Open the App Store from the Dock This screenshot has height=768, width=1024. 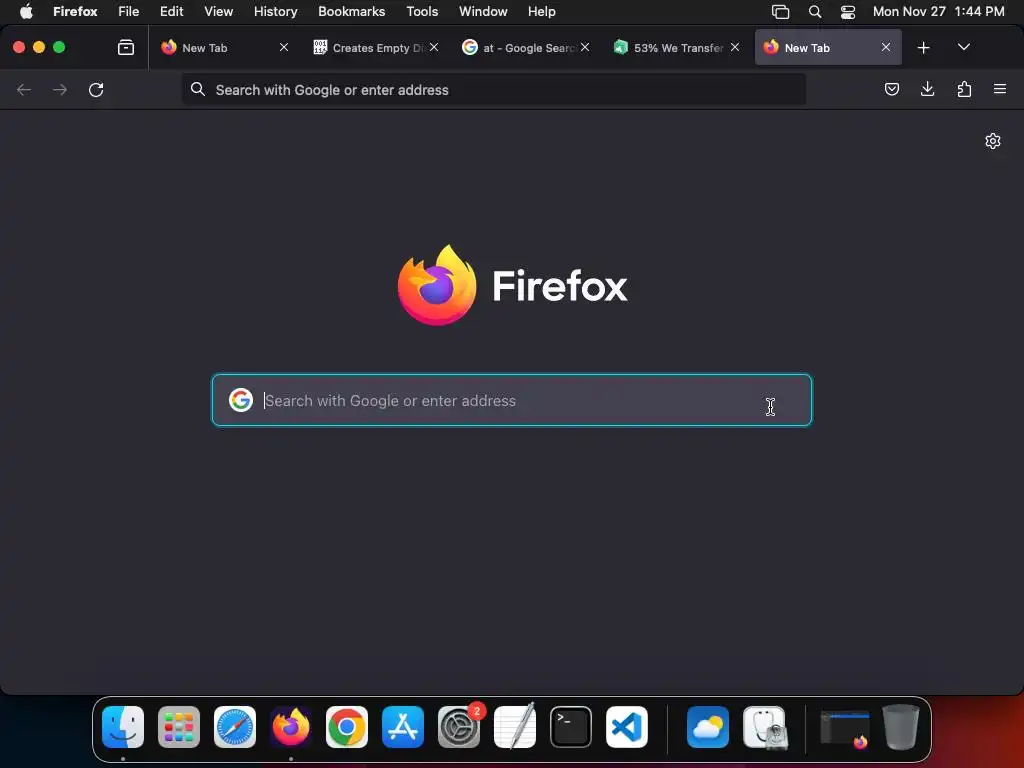click(x=403, y=727)
